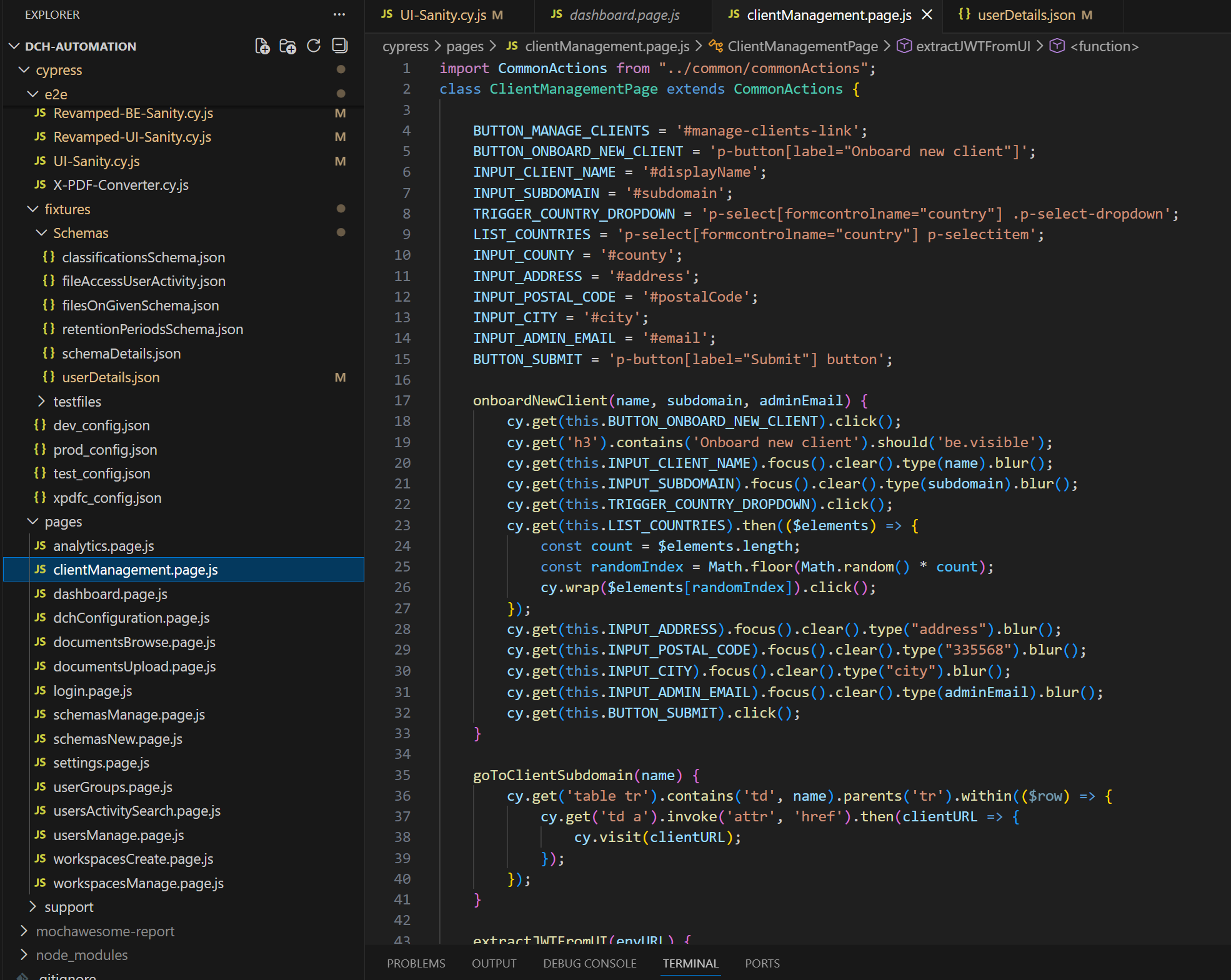Viewport: 1231px width, 980px height.
Task: Click the pages breadcrumb segment
Action: pos(465,46)
